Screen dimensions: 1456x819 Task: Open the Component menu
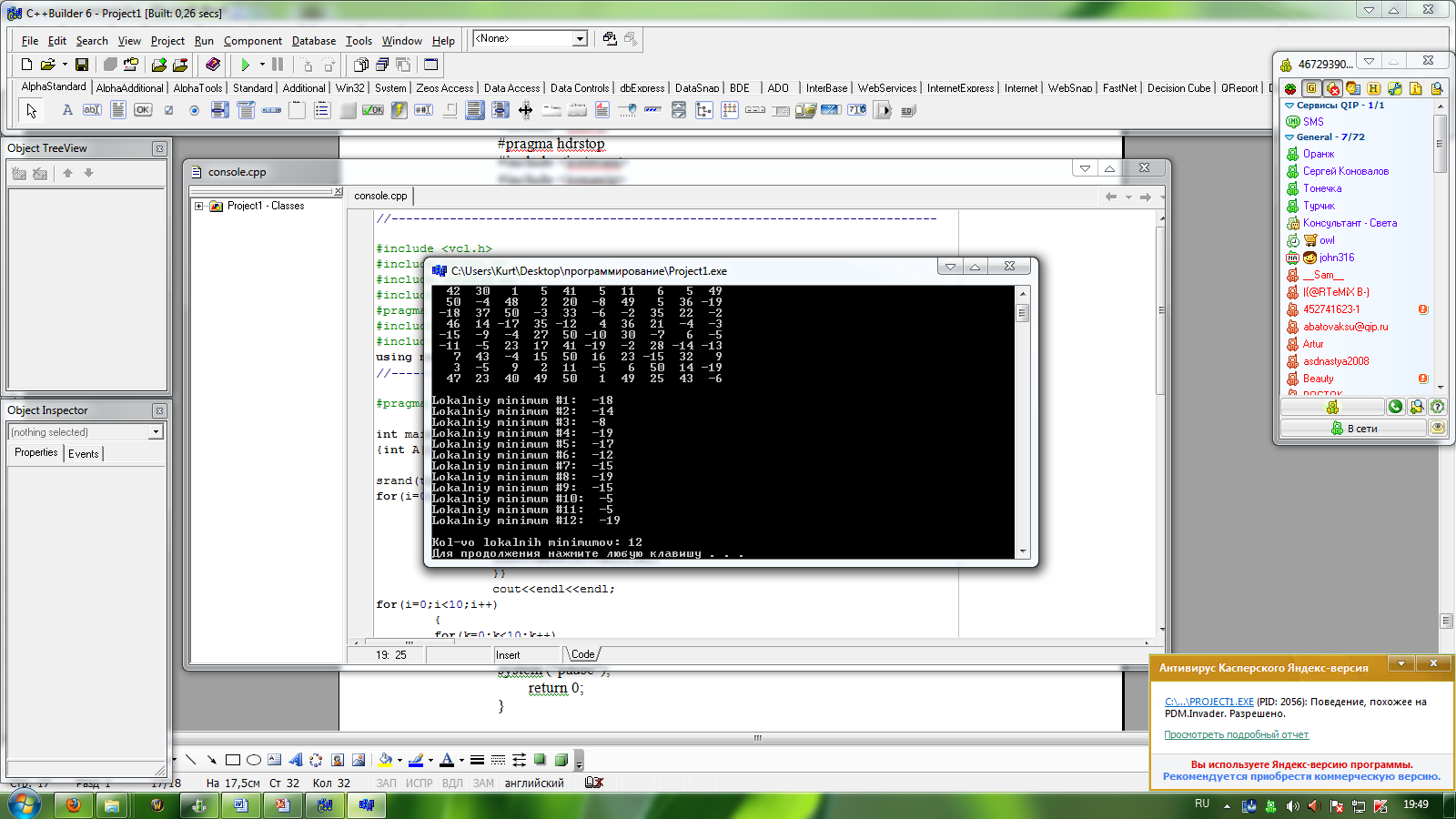coord(253,41)
